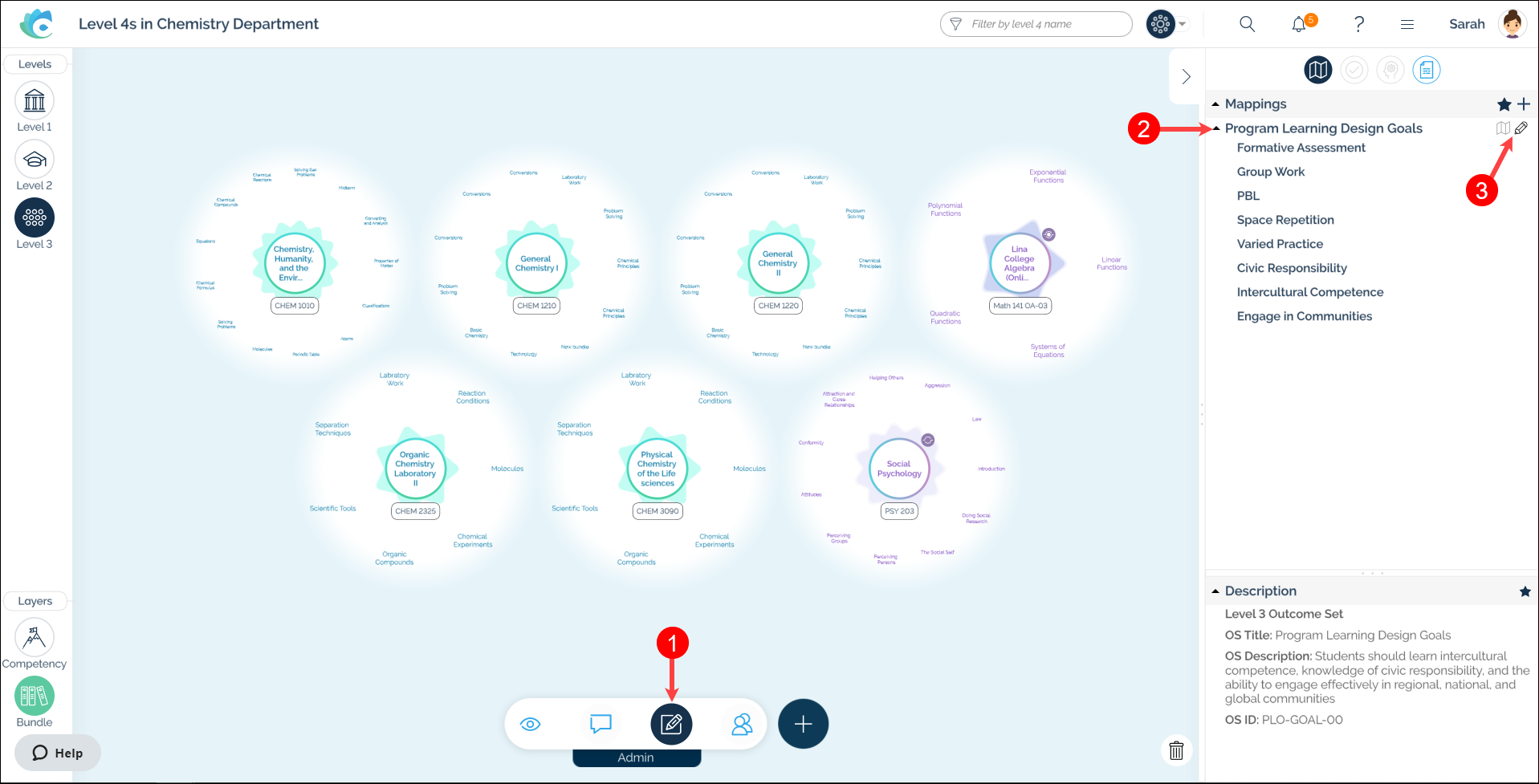Image resolution: width=1539 pixels, height=784 pixels.
Task: Select the Level 2 view
Action: [x=35, y=160]
